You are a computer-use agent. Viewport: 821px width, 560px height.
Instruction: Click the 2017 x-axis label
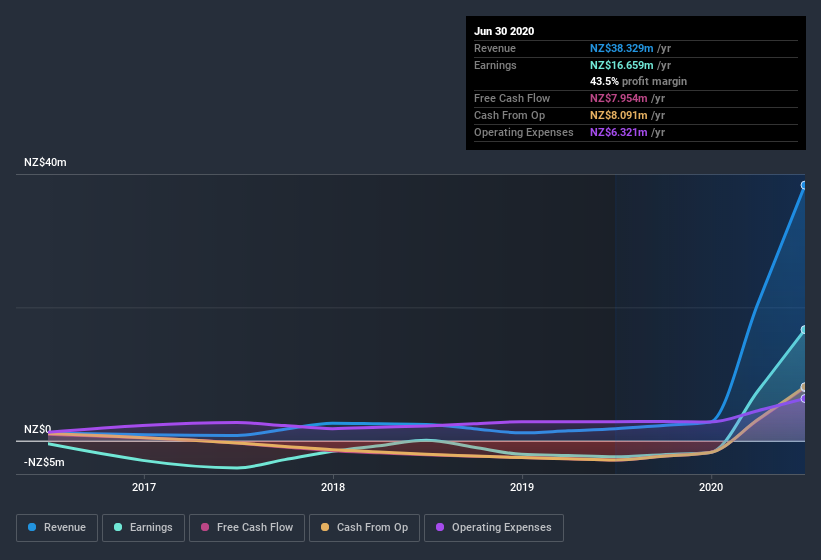pos(144,487)
